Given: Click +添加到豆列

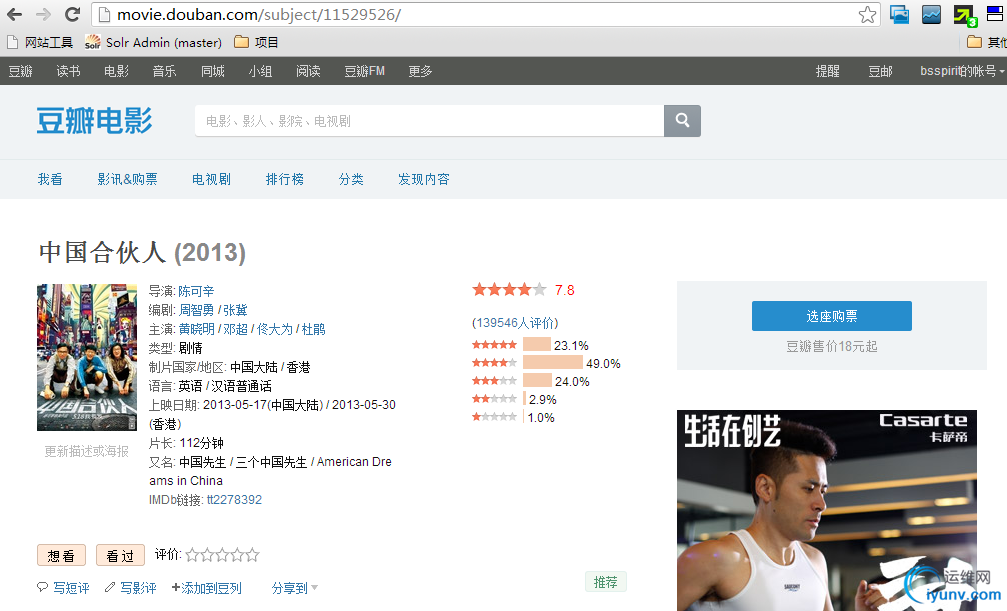Looking at the screenshot, I should pos(207,588).
